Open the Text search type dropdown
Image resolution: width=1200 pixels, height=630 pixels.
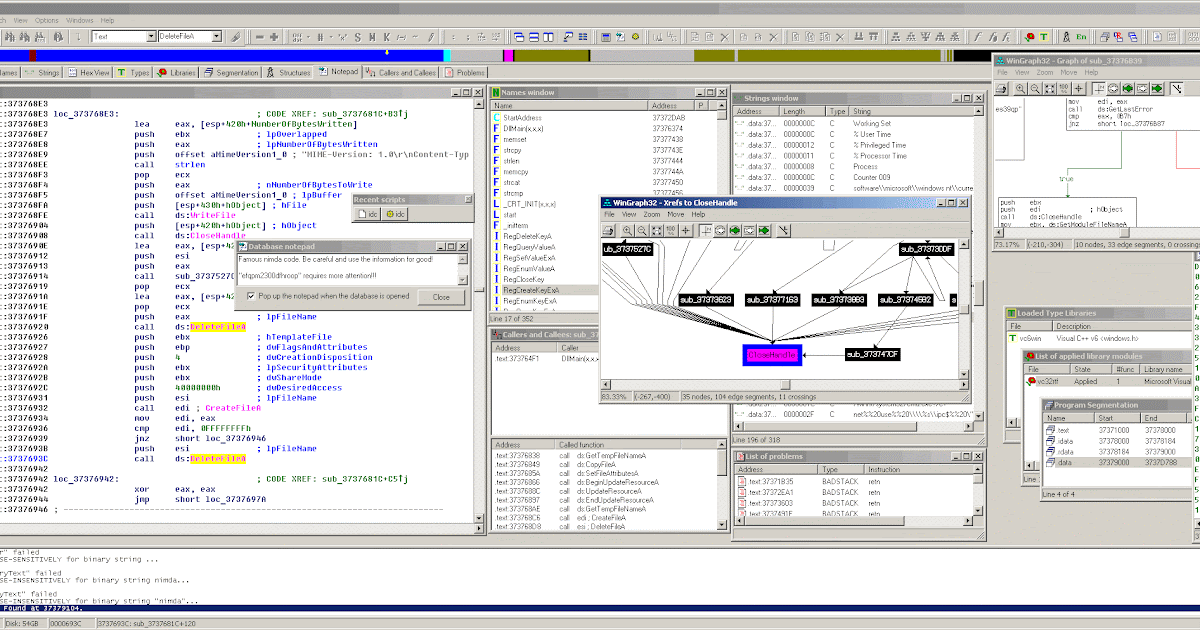click(151, 37)
